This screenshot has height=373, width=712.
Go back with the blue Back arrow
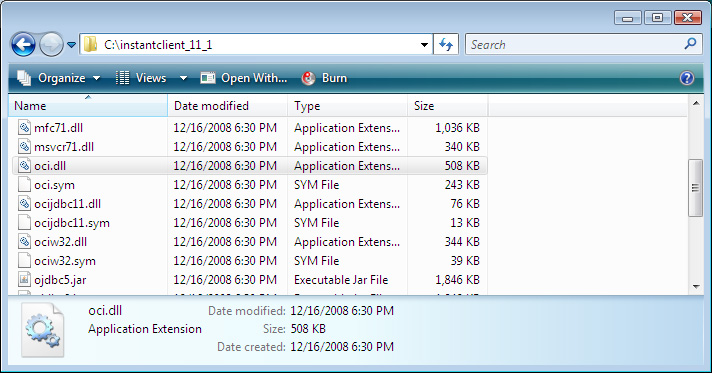coord(23,45)
